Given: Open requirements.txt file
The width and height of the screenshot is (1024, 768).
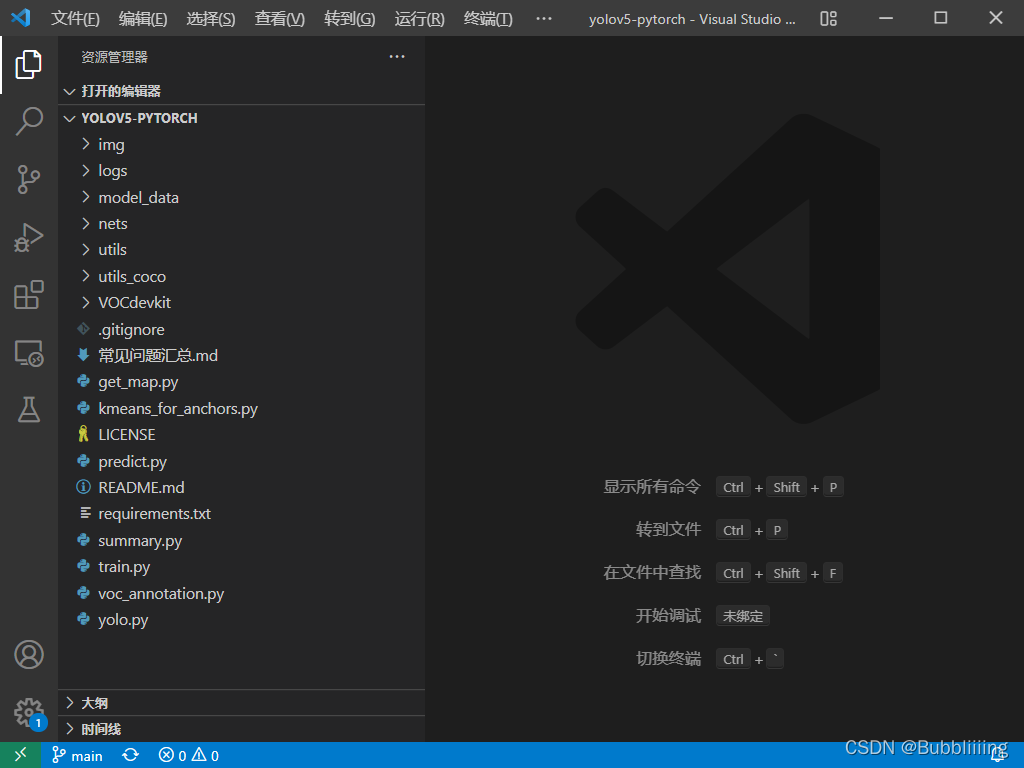Looking at the screenshot, I should 242,514.
